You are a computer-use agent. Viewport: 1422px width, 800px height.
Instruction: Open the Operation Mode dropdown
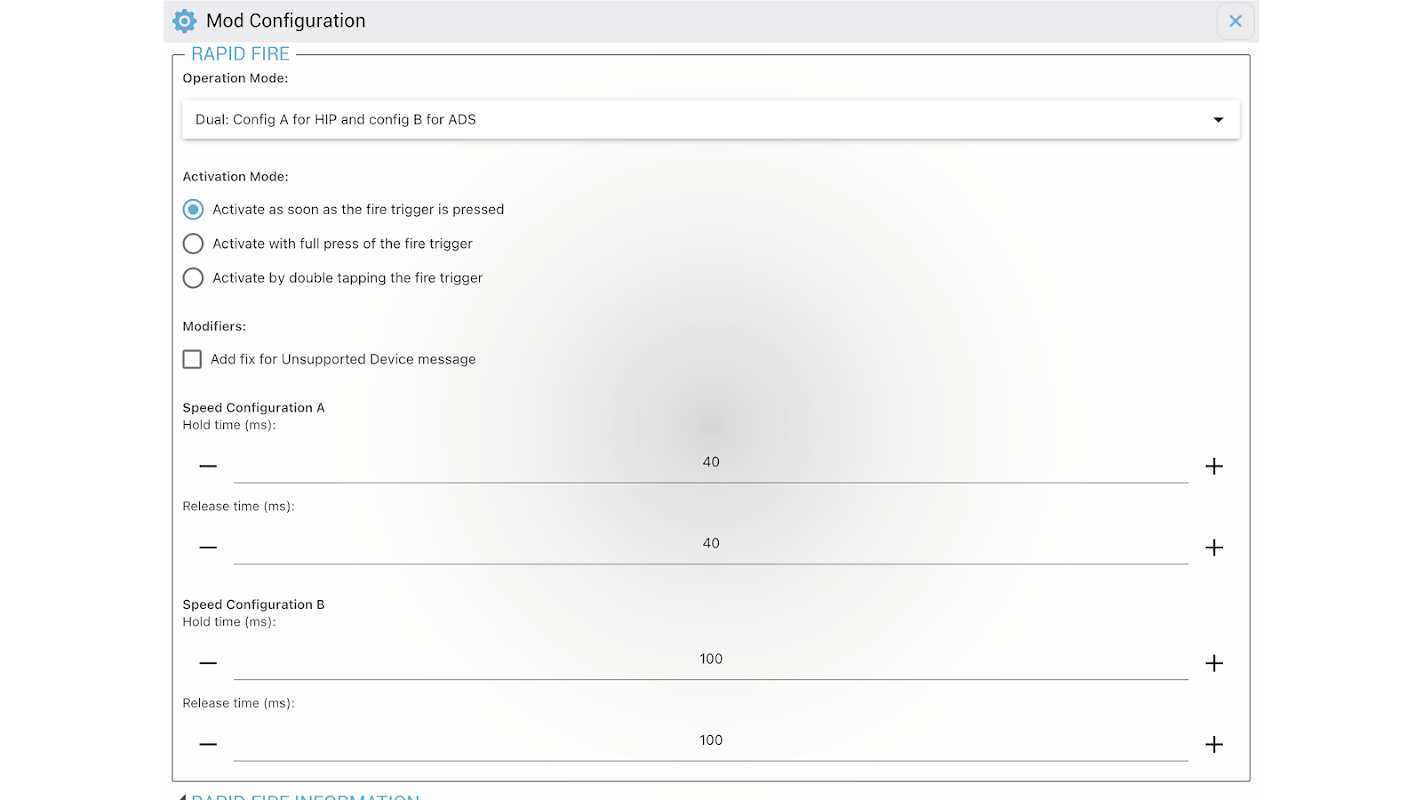[710, 120]
